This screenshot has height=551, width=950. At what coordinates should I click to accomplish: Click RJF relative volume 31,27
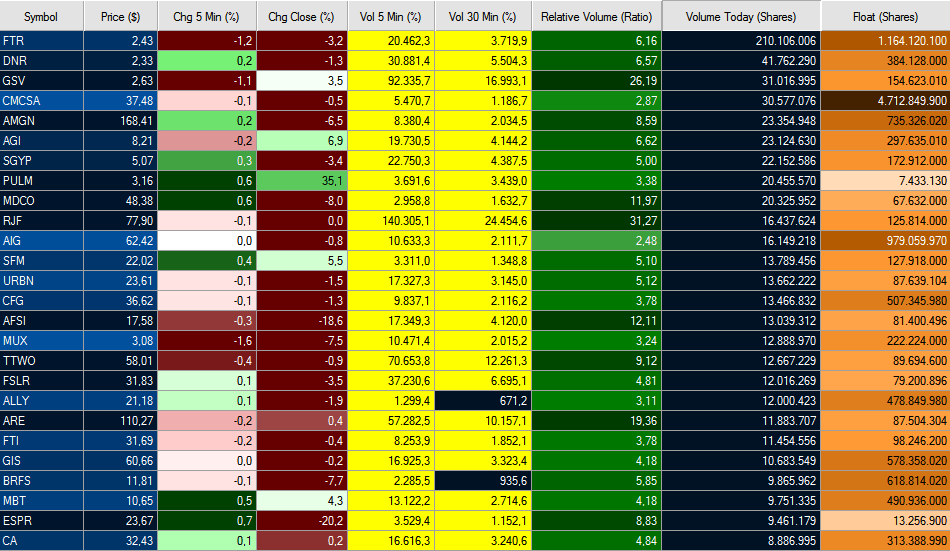click(597, 221)
